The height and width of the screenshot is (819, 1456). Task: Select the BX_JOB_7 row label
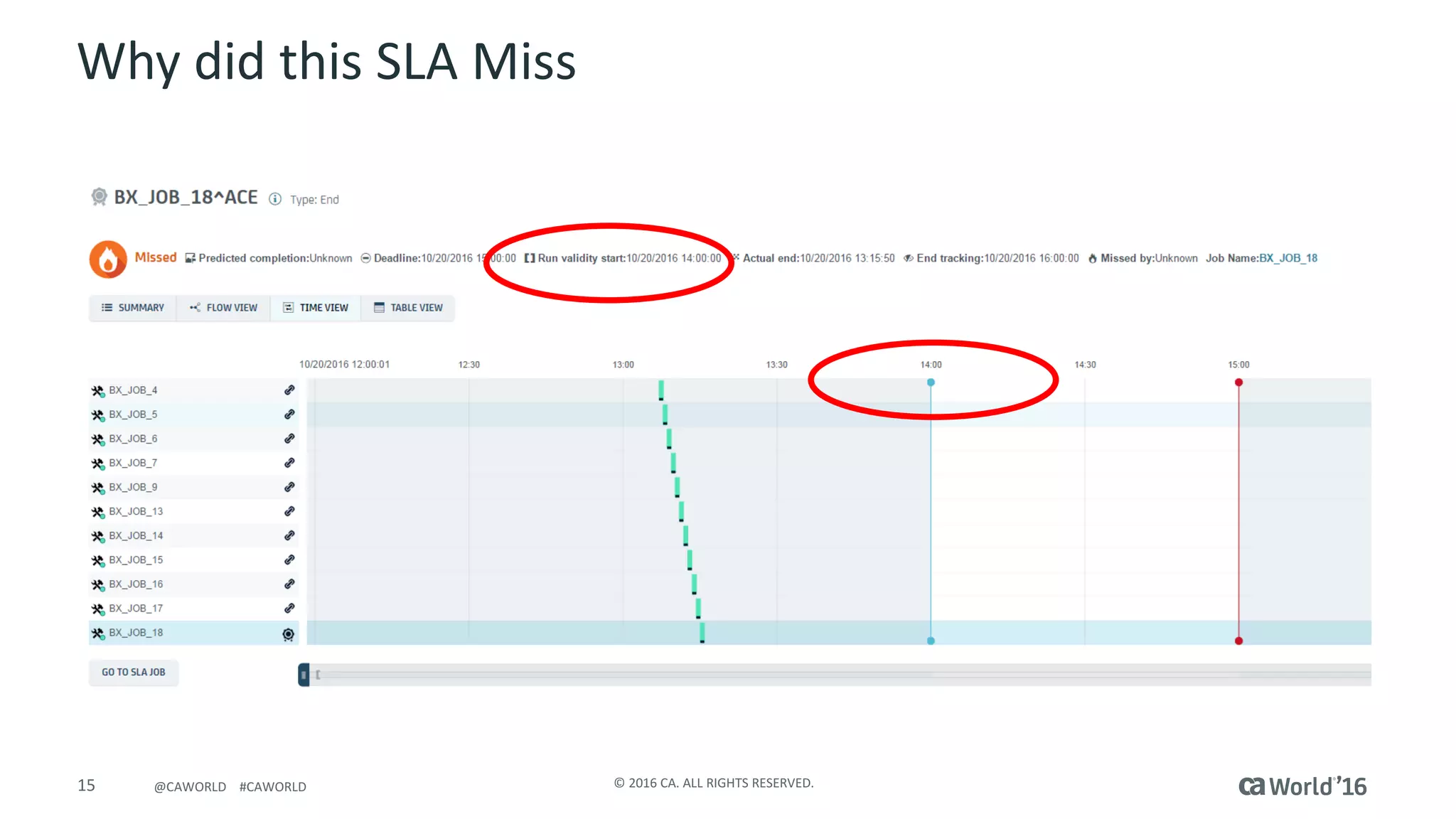133,463
